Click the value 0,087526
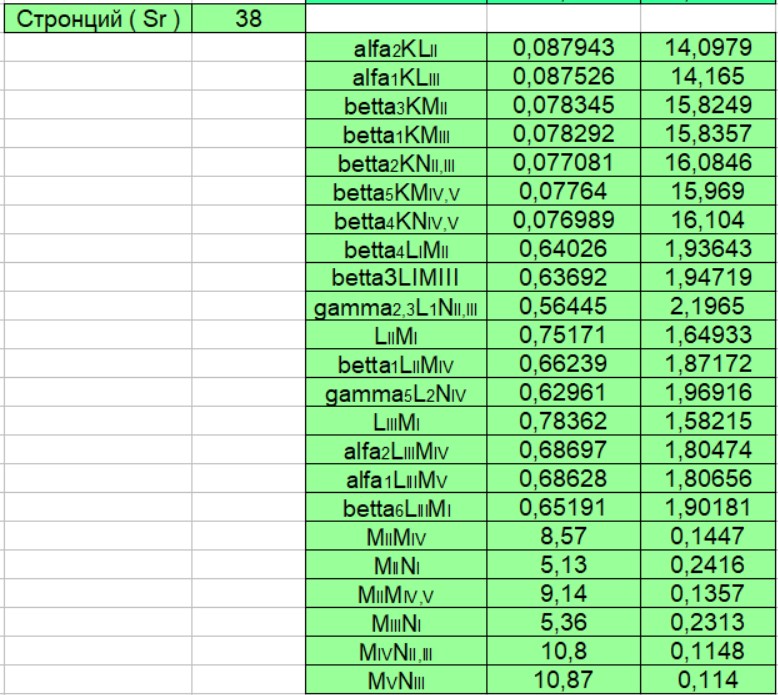Screen dimensions: 778x695 [563, 76]
